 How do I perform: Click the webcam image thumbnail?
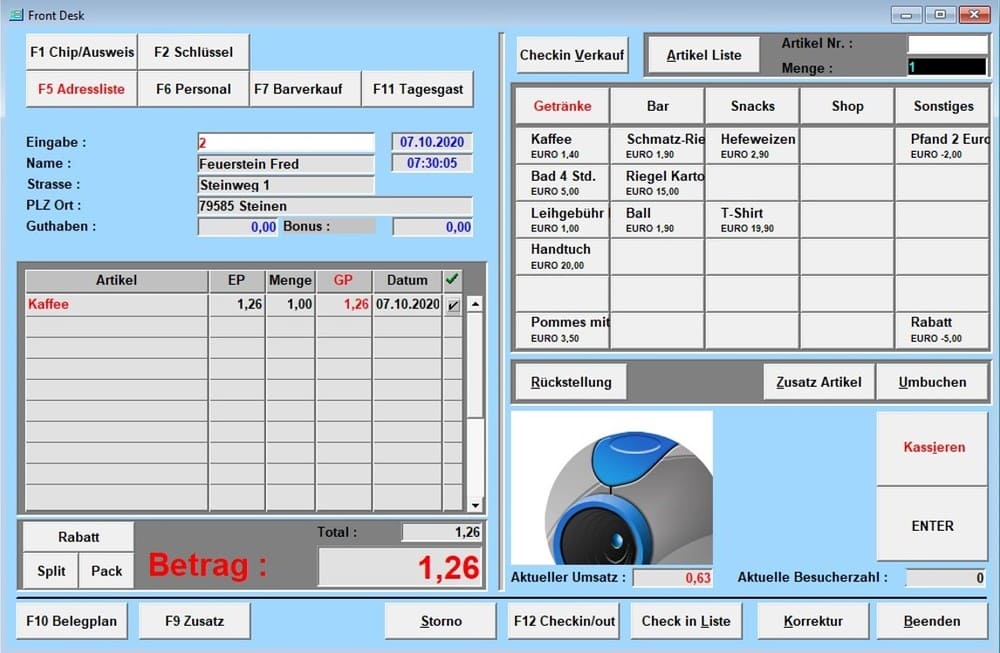[611, 488]
